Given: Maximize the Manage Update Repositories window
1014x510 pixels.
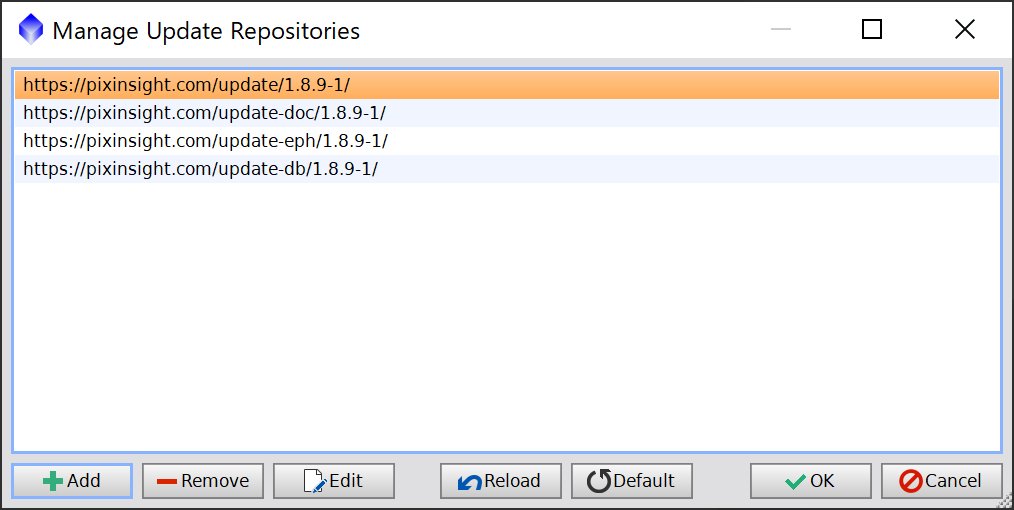Looking at the screenshot, I should click(x=872, y=29).
